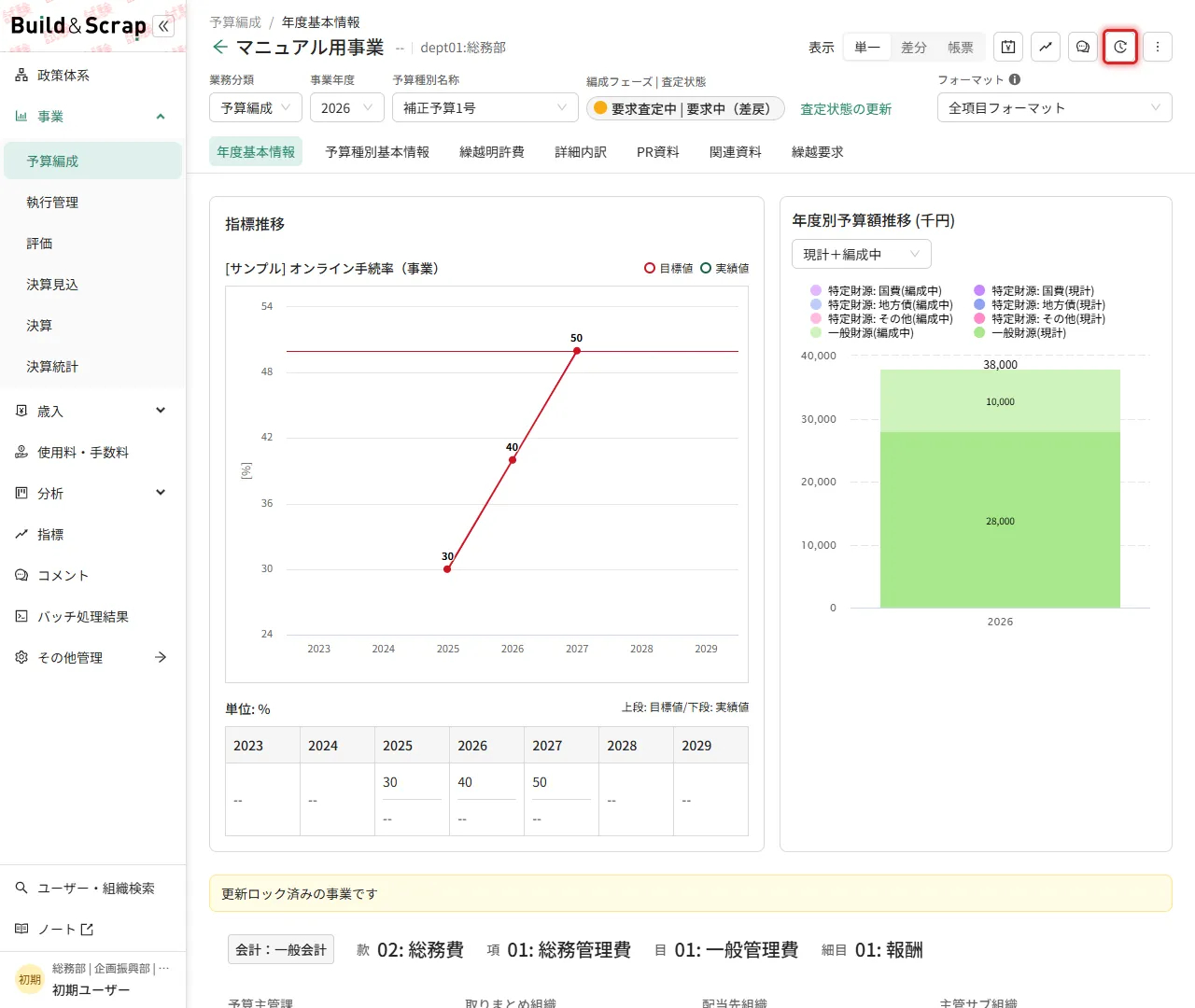The height and width of the screenshot is (1008, 1195).
Task: Click the 初期 user avatar badge
Action: [30, 979]
